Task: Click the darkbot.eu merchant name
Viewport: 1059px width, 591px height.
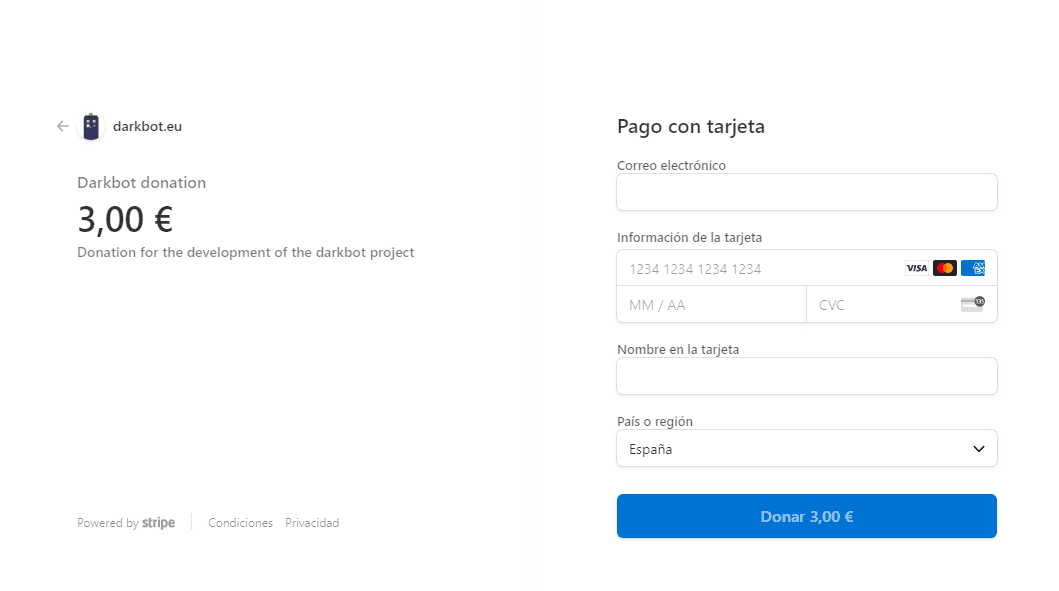Action: tap(147, 126)
